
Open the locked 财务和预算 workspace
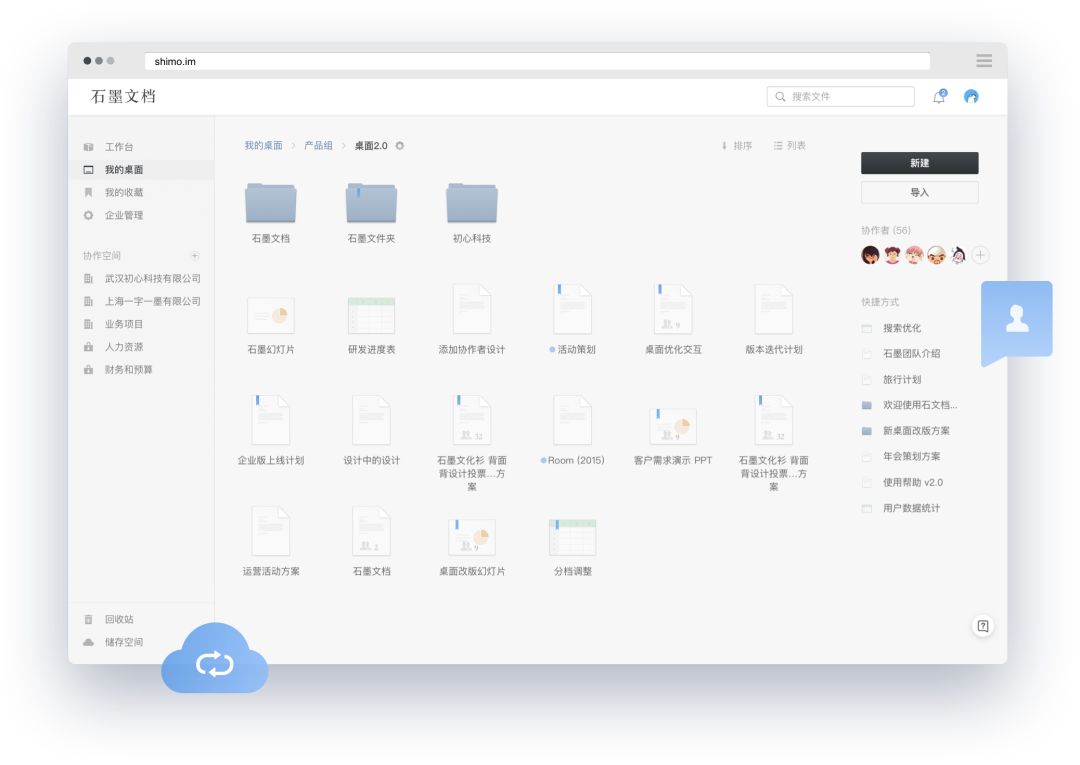coord(128,369)
